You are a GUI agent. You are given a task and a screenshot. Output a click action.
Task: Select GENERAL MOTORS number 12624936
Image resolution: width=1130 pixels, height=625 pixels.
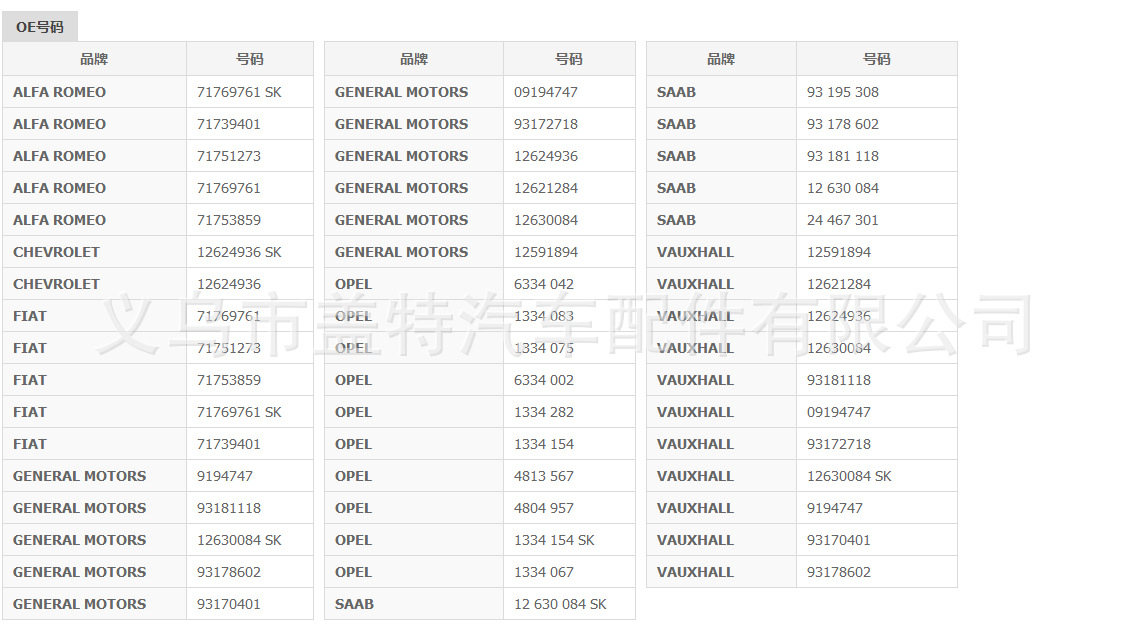pos(546,156)
